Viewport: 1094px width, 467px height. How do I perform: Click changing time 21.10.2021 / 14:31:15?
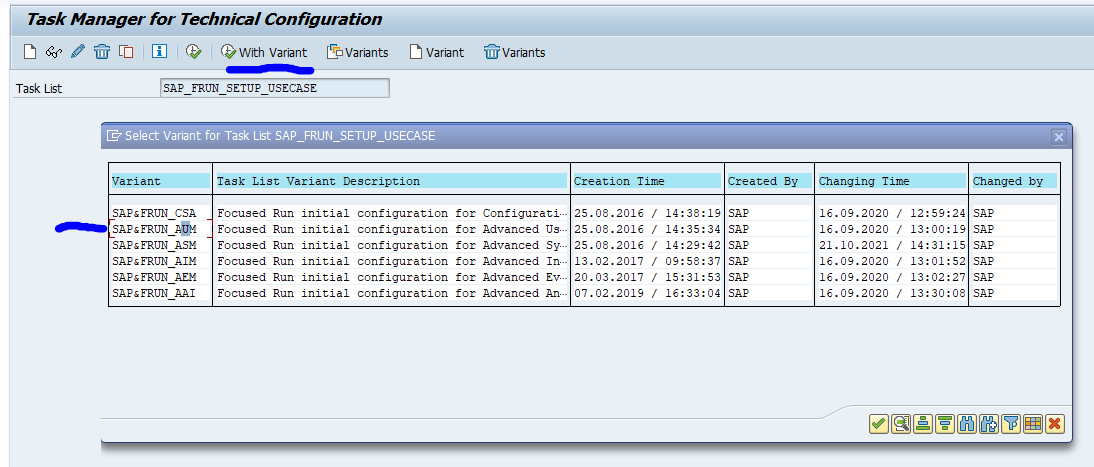pos(891,245)
